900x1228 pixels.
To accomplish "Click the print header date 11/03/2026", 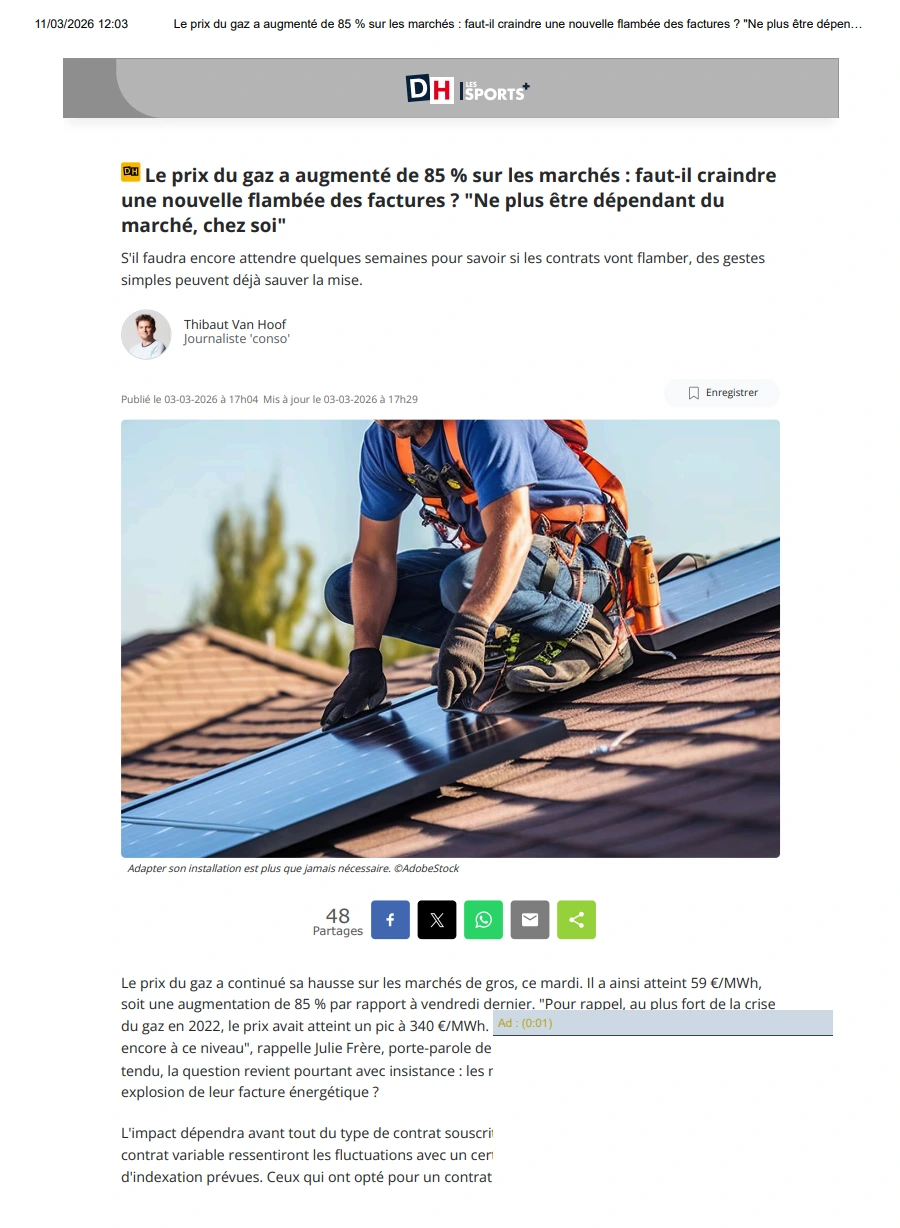I will tap(81, 24).
